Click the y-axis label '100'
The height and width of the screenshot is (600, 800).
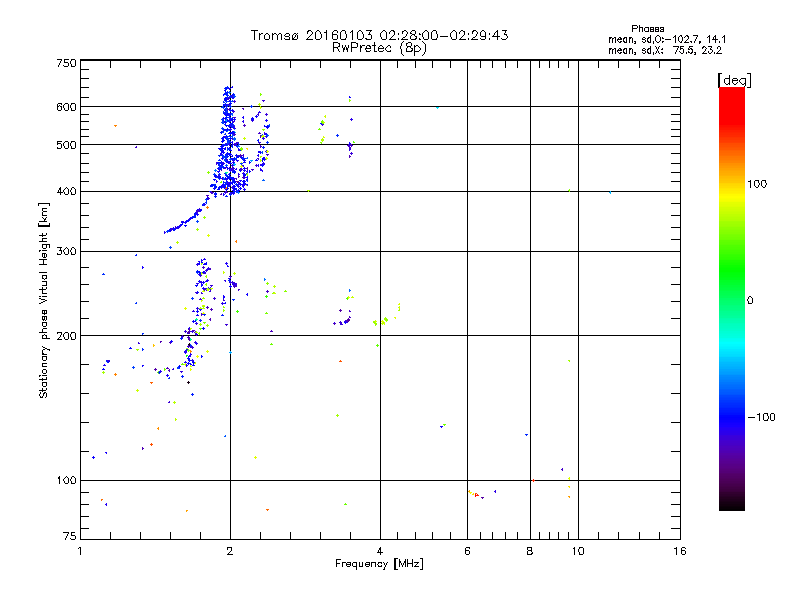[66, 480]
